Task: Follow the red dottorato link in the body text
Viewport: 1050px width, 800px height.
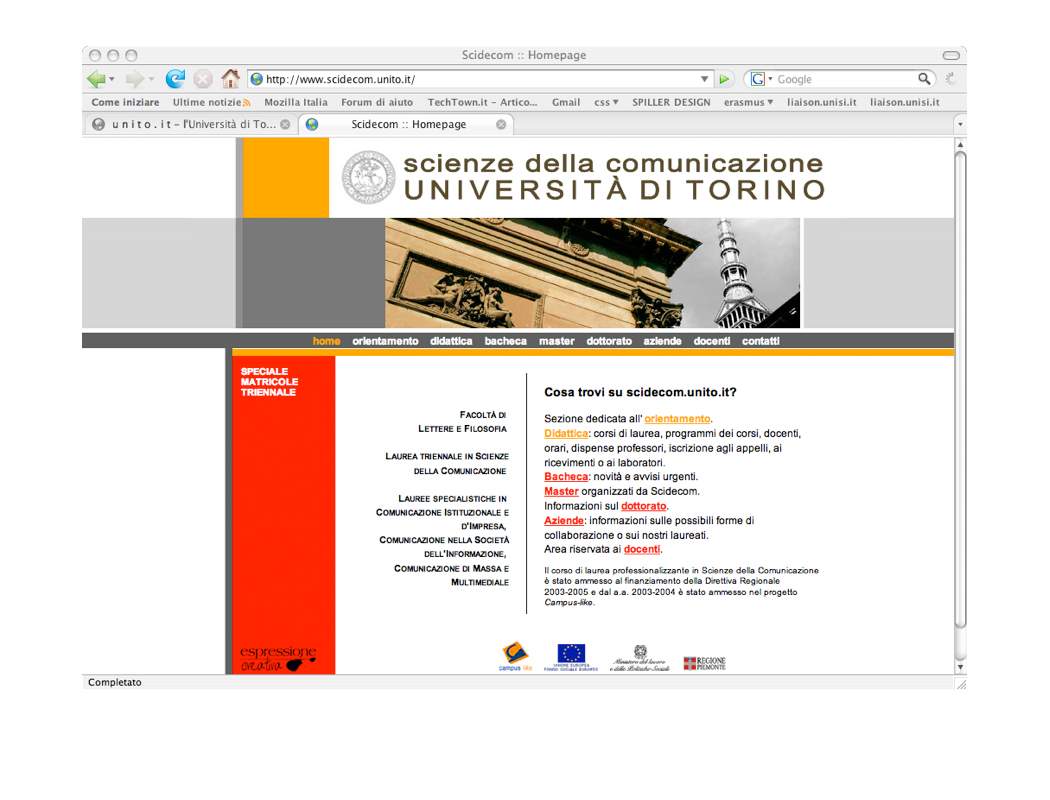Action: coord(644,506)
